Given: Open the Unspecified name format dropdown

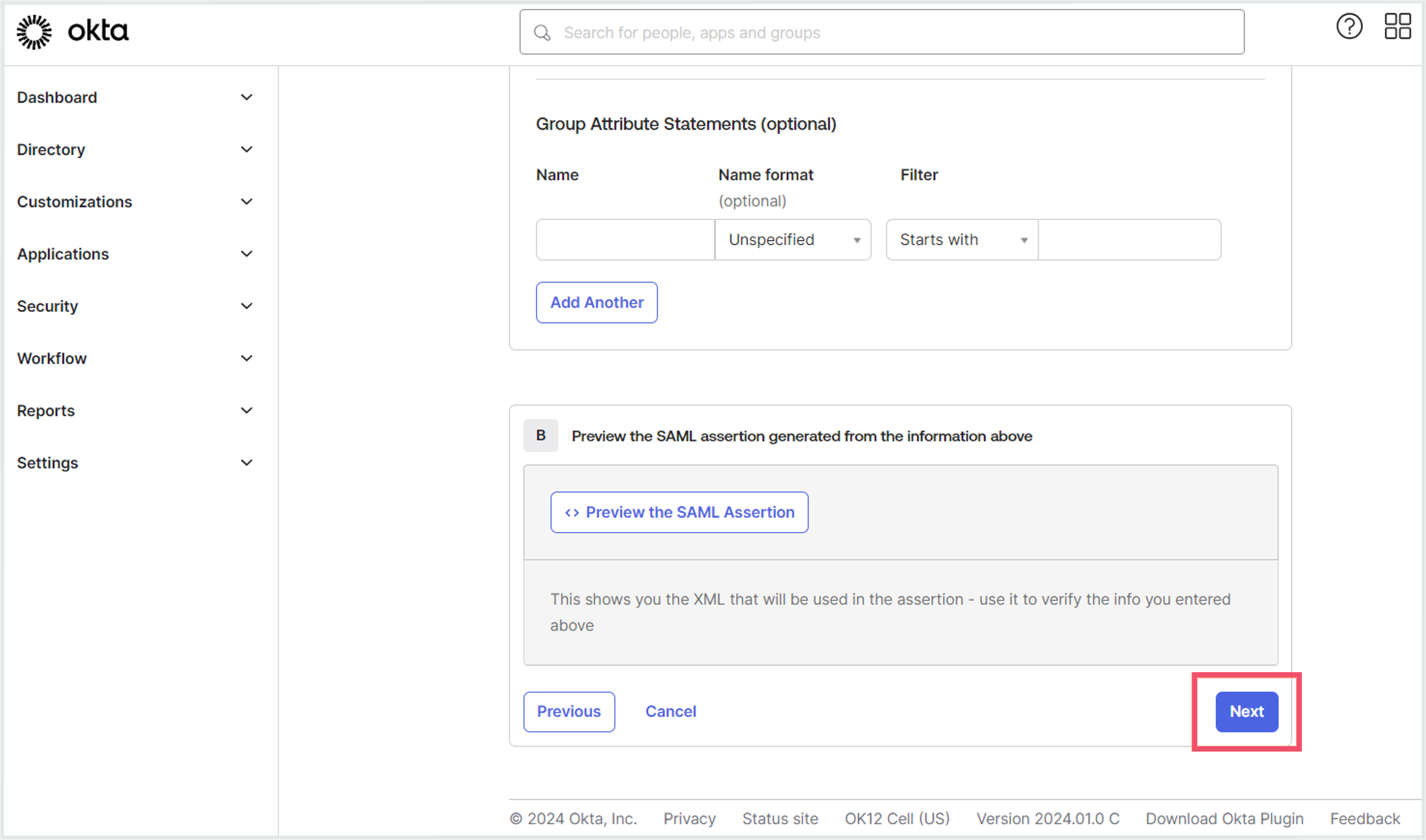Looking at the screenshot, I should click(x=793, y=240).
